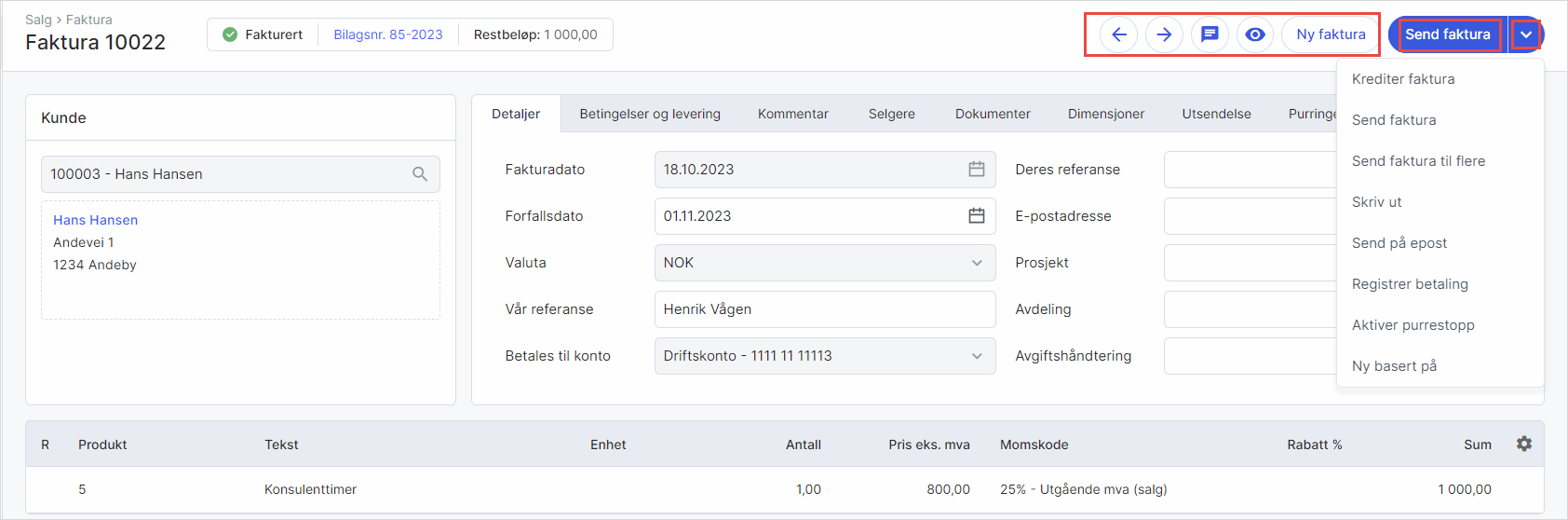Viewport: 1568px width, 520px height.
Task: Open the Forfallsdato calendar picker
Action: (x=976, y=216)
